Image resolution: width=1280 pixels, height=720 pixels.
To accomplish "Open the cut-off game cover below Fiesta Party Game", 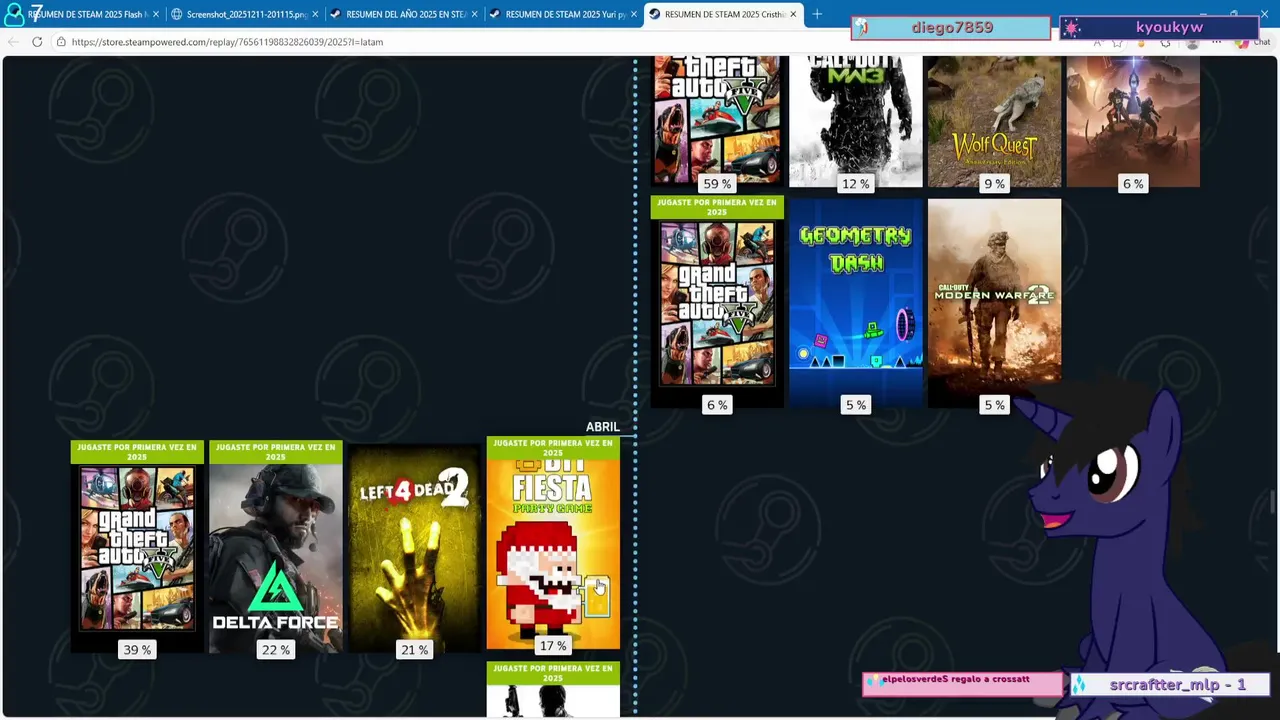I will pos(553,689).
